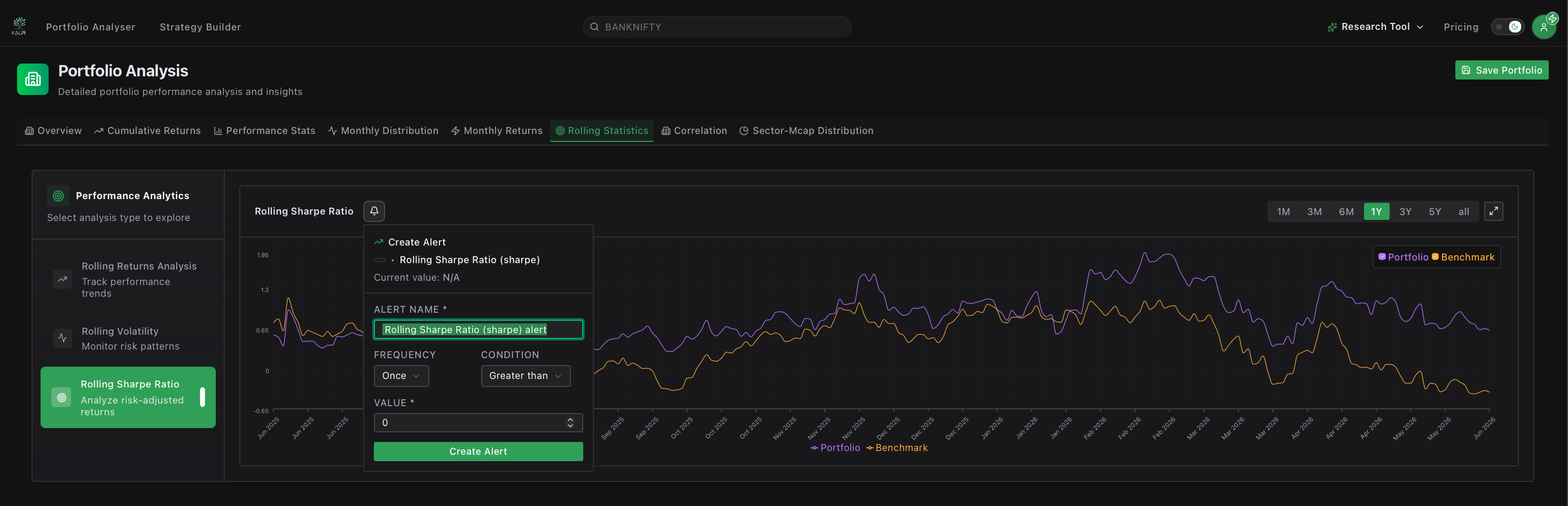
Task: Click the Value input field
Action: click(x=478, y=423)
